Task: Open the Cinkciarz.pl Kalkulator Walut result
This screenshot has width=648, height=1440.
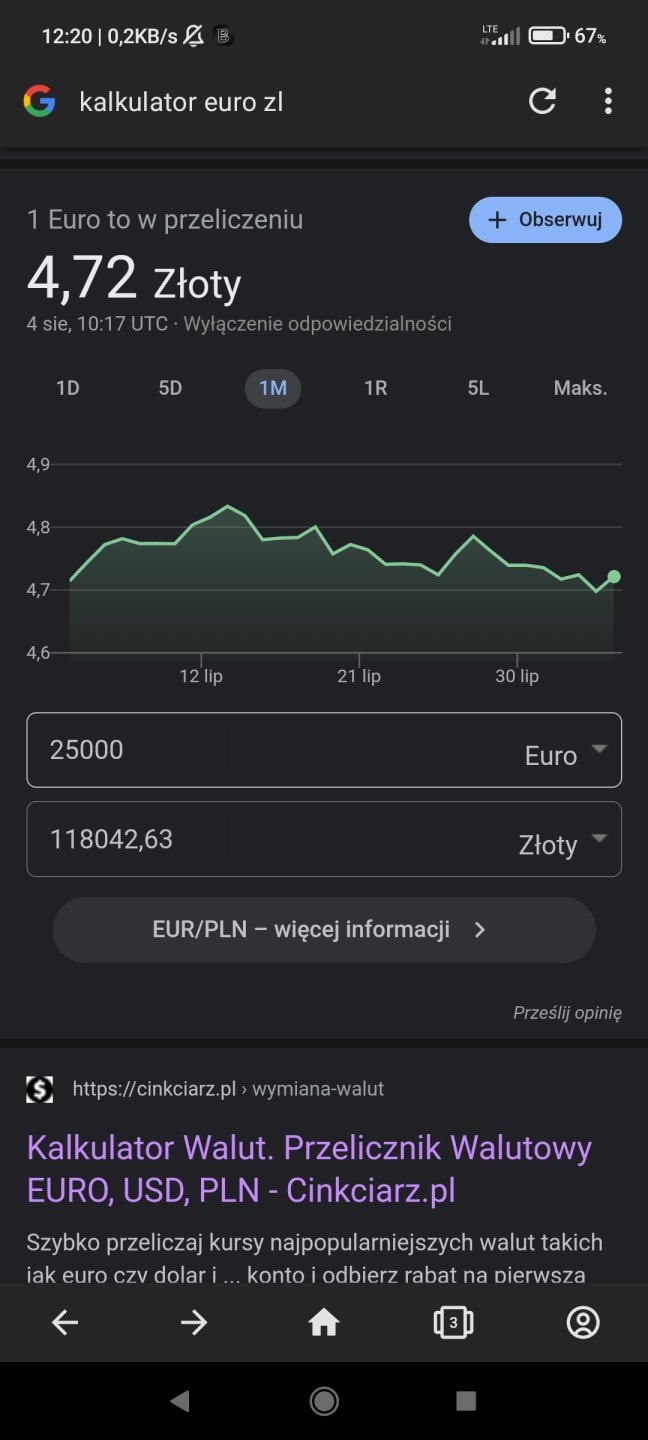Action: [x=309, y=1168]
